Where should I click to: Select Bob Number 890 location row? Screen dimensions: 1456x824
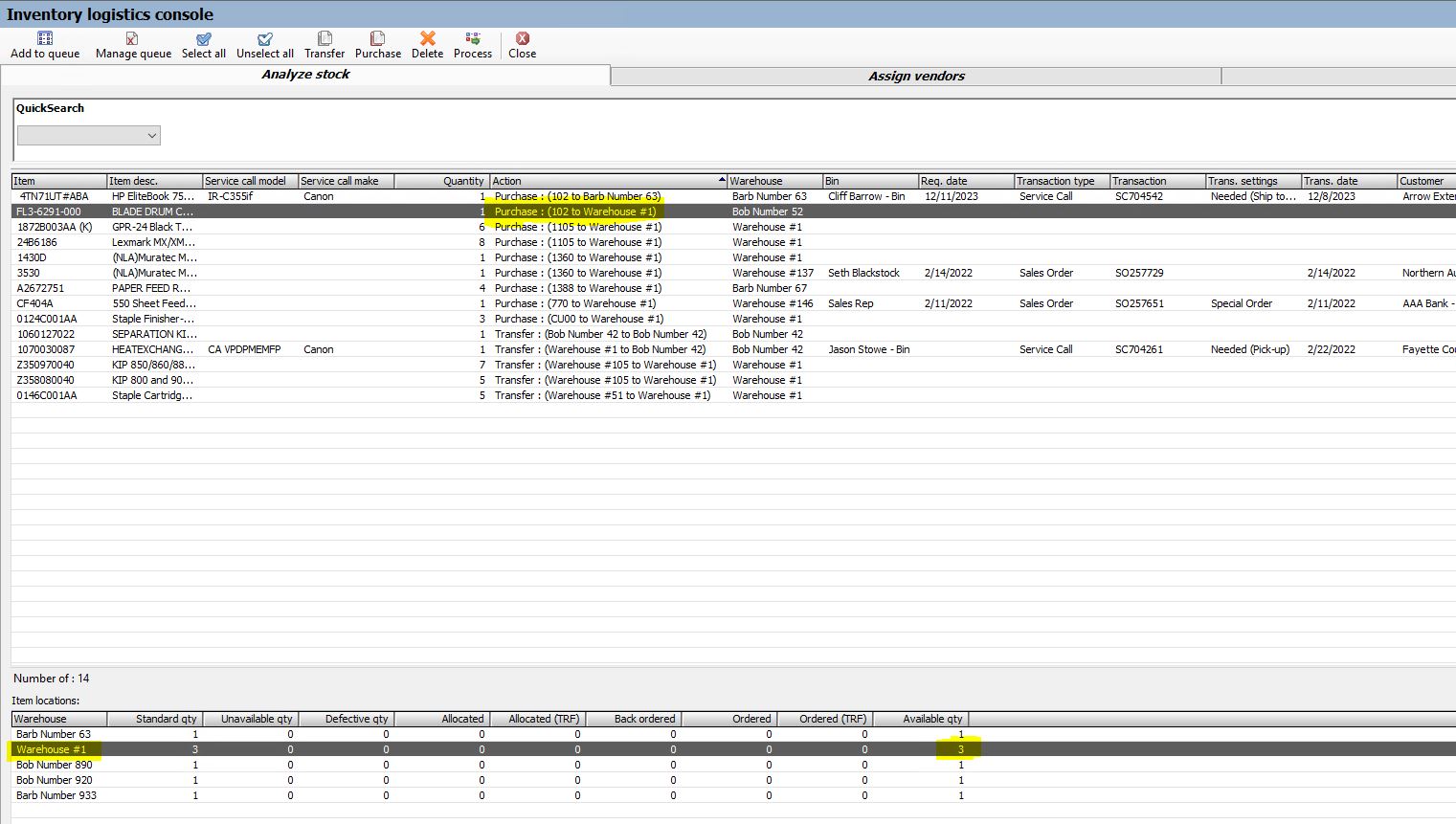coord(733,765)
